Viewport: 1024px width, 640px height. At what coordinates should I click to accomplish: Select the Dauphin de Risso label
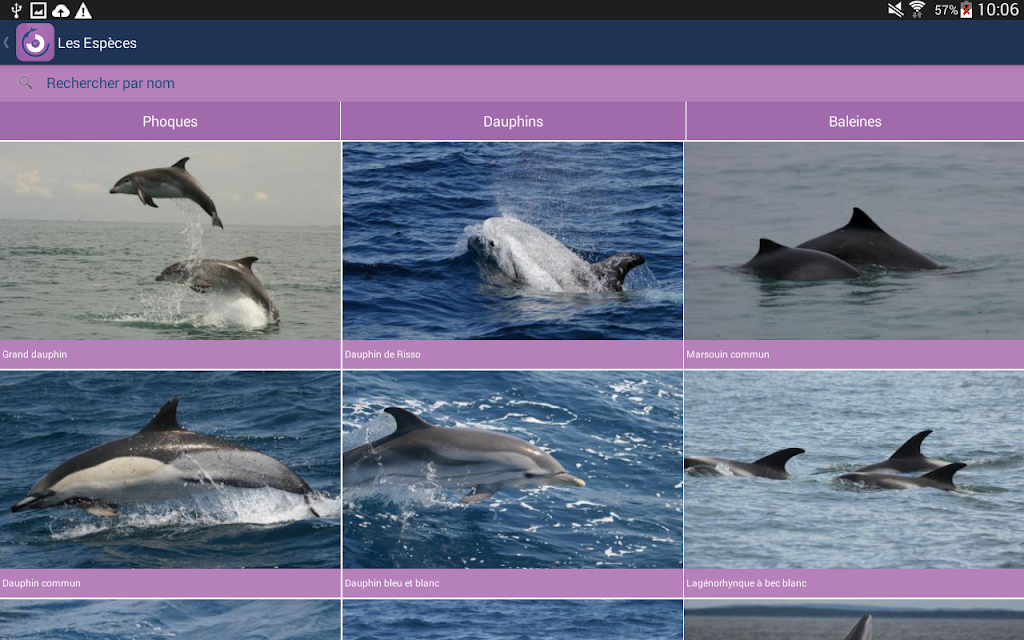[383, 354]
